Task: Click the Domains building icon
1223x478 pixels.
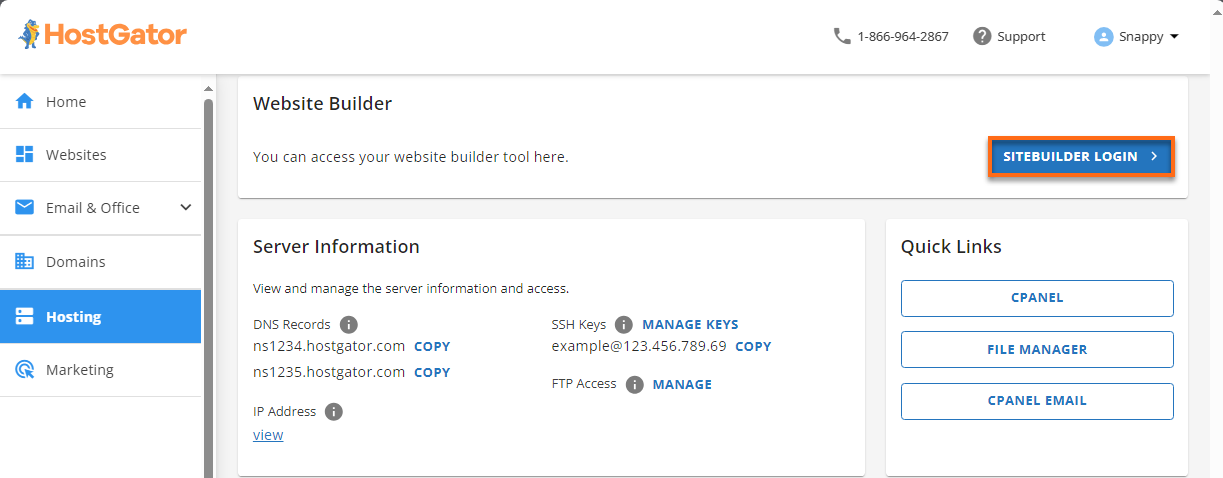Action: coord(25,262)
